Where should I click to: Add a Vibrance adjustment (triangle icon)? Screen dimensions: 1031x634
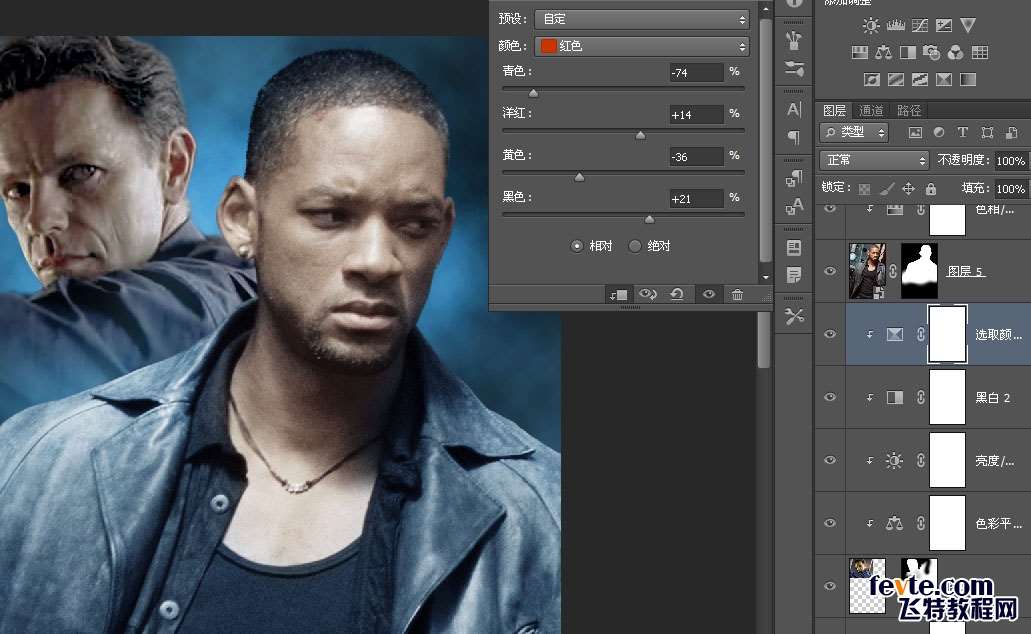click(x=967, y=25)
